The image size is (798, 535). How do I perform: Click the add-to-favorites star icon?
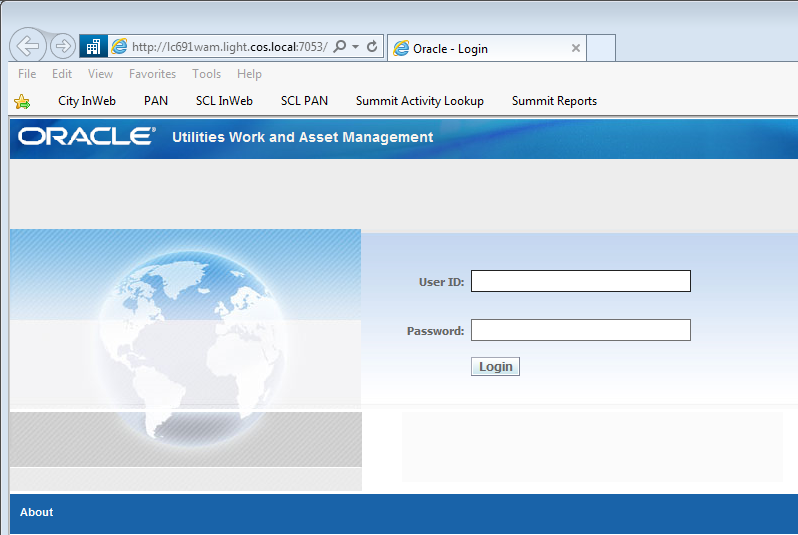(22, 101)
